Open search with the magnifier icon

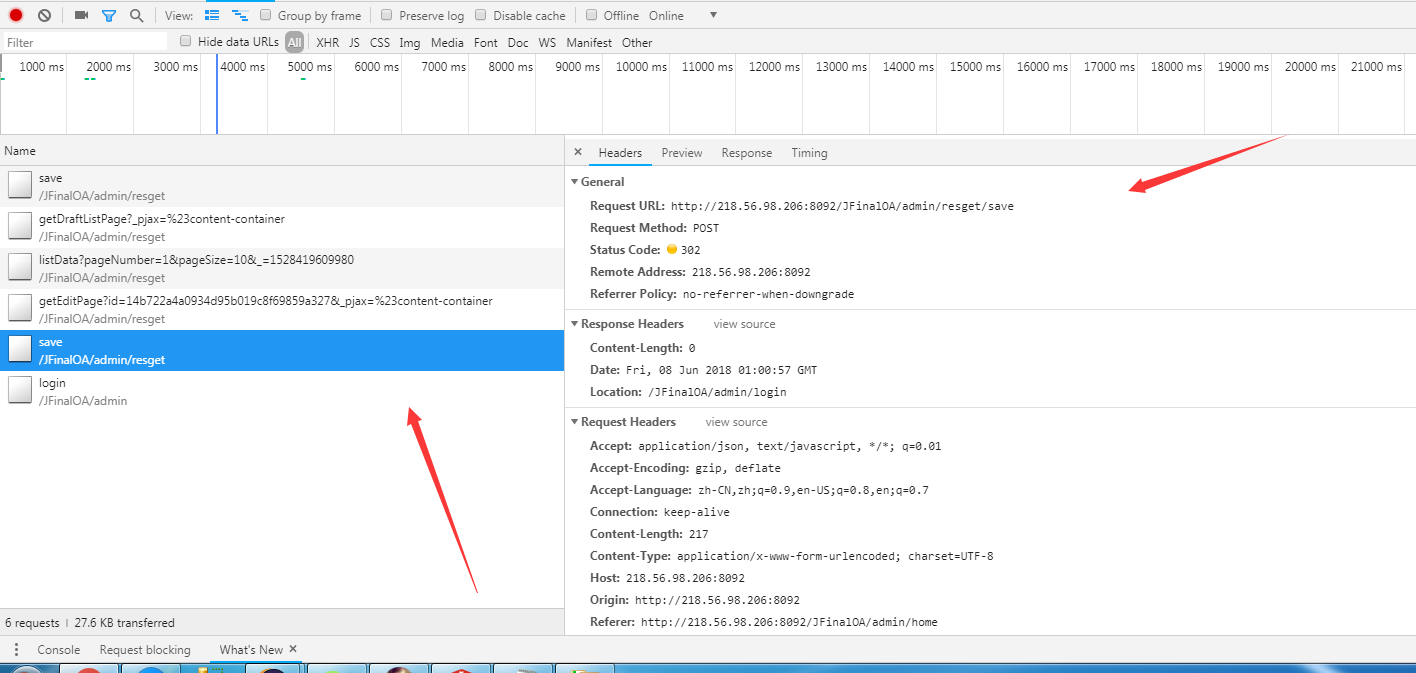pos(136,16)
